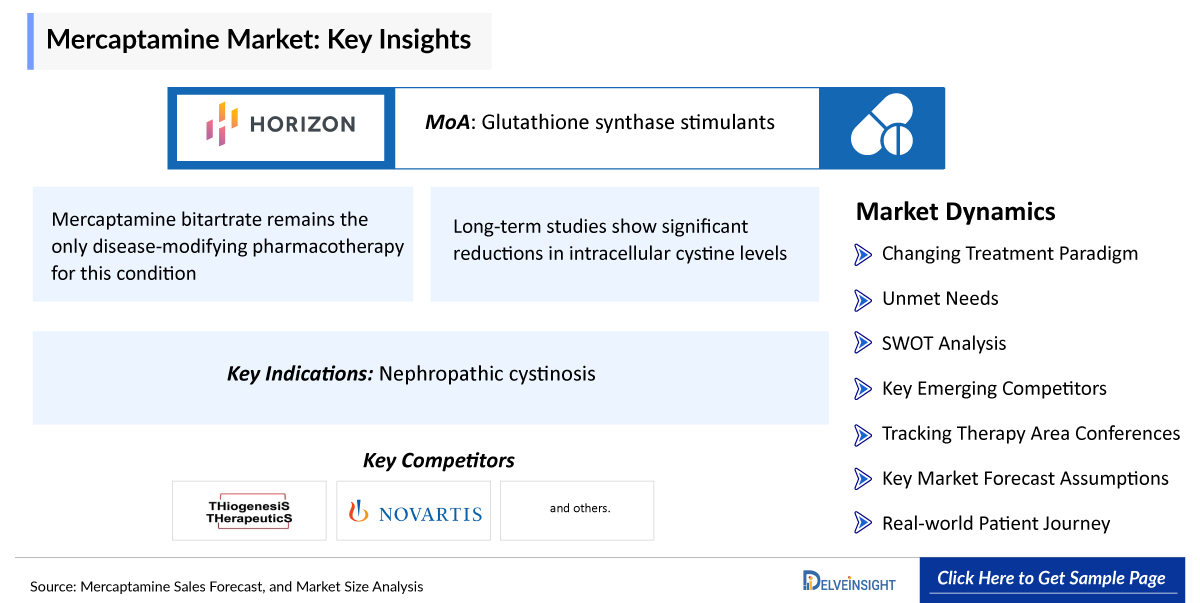Click the Key Indications Nephropathic cystinosis panel
Screen dimensions: 1200x603
pos(430,376)
